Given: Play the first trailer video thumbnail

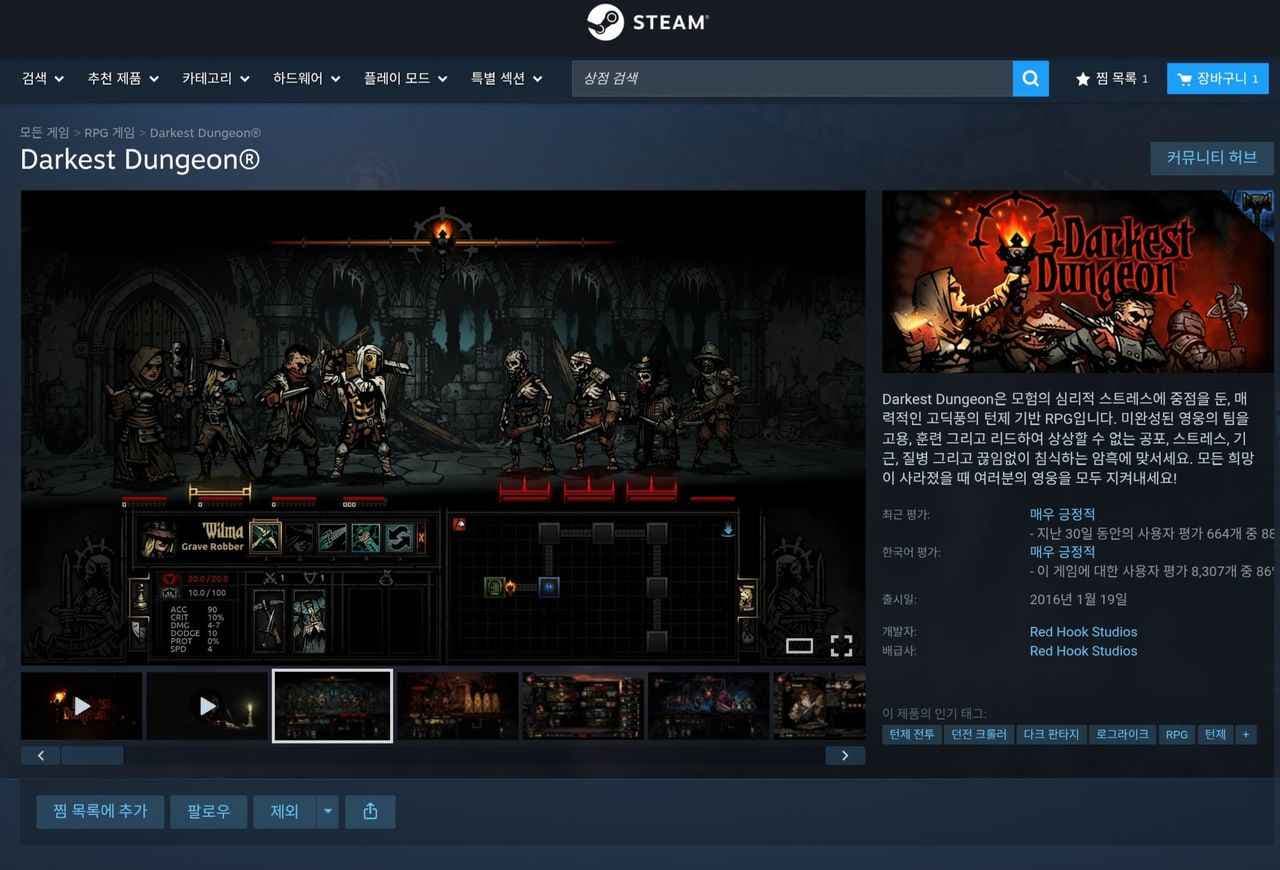Looking at the screenshot, I should pos(82,706).
